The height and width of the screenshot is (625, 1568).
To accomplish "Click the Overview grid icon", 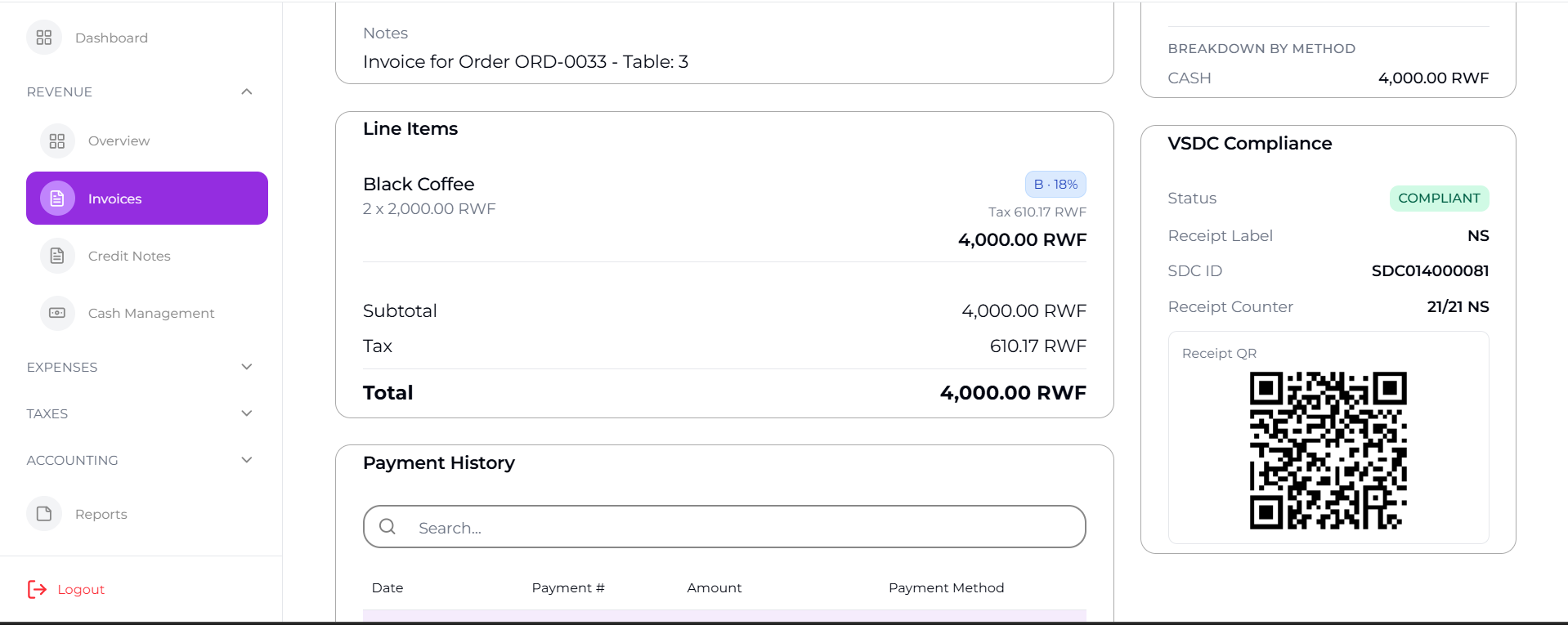I will pyautogui.click(x=57, y=141).
